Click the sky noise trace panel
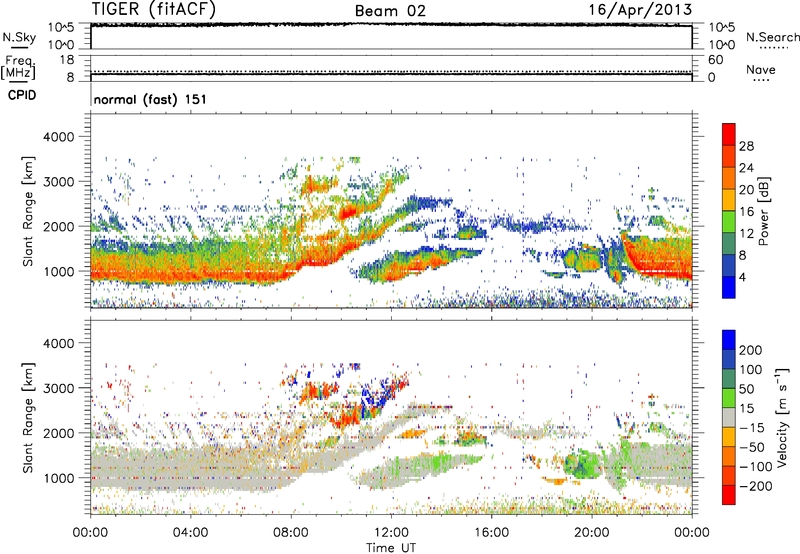Image resolution: width=800 pixels, height=554 pixels. click(391, 36)
